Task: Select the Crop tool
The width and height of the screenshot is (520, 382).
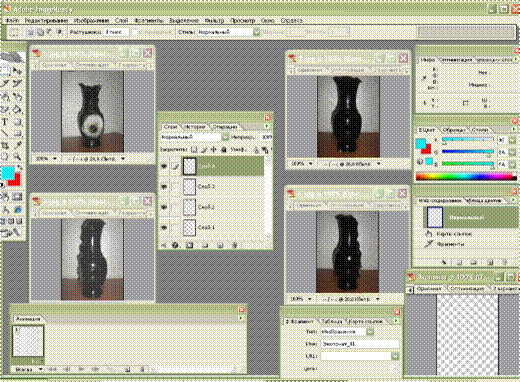Action: tap(5, 145)
